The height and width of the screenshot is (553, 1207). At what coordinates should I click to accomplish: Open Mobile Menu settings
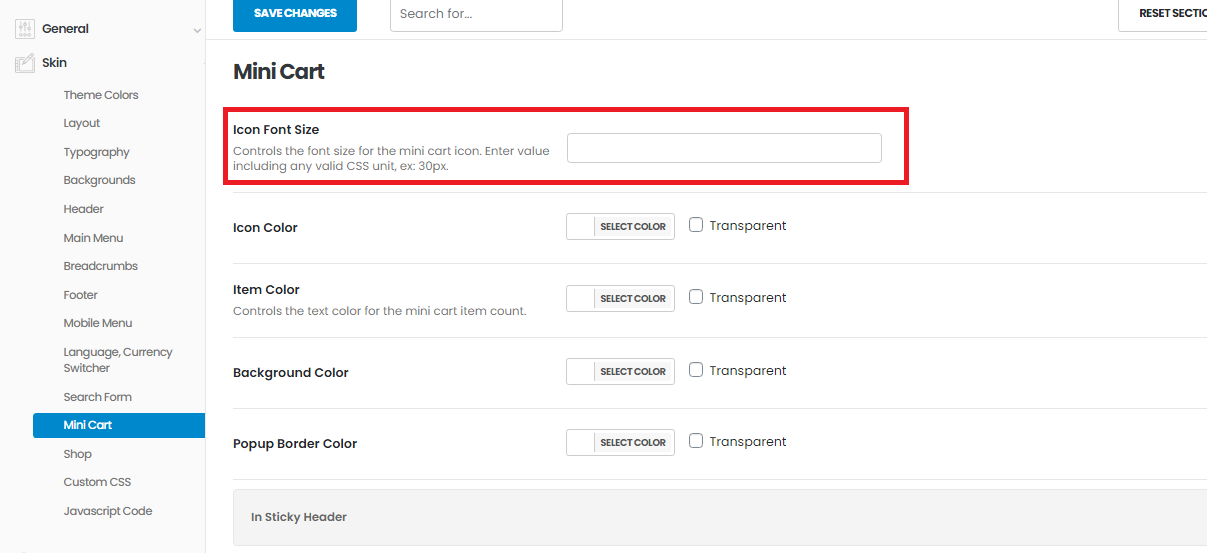coord(98,323)
